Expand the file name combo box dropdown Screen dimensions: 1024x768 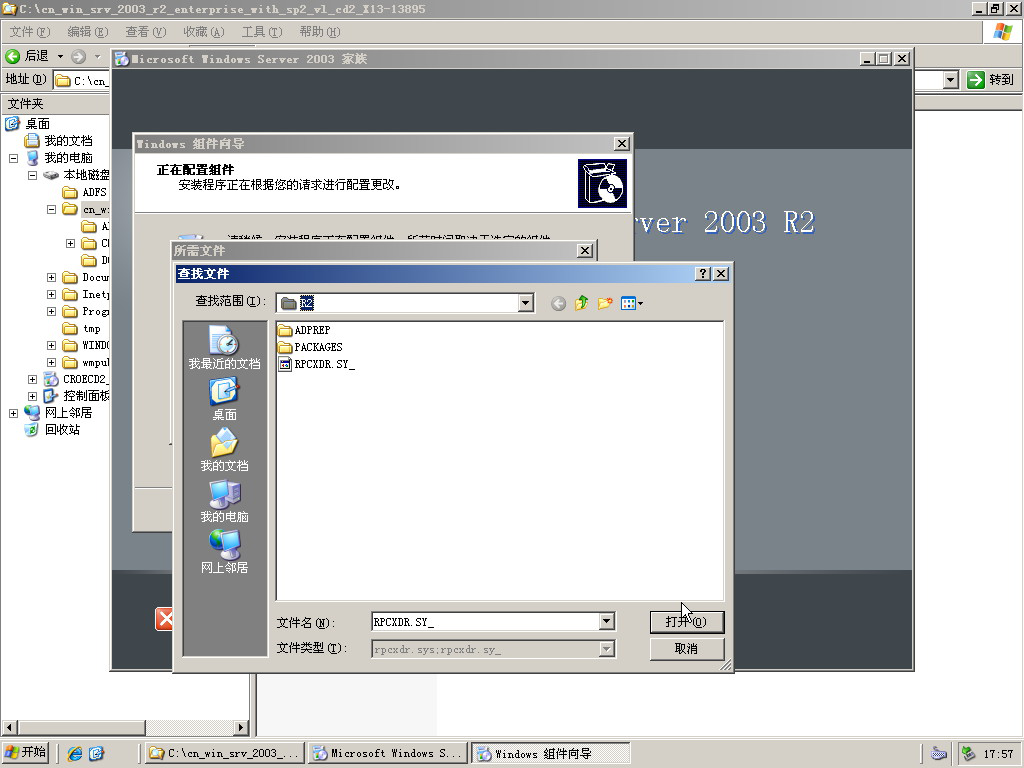tap(606, 622)
